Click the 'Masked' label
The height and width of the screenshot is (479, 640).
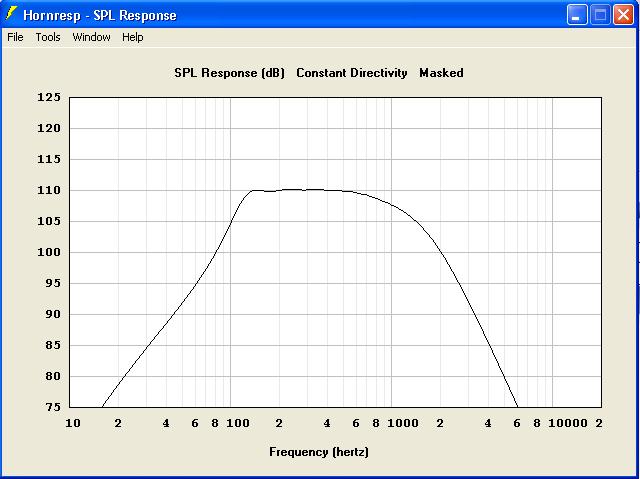pos(441,73)
